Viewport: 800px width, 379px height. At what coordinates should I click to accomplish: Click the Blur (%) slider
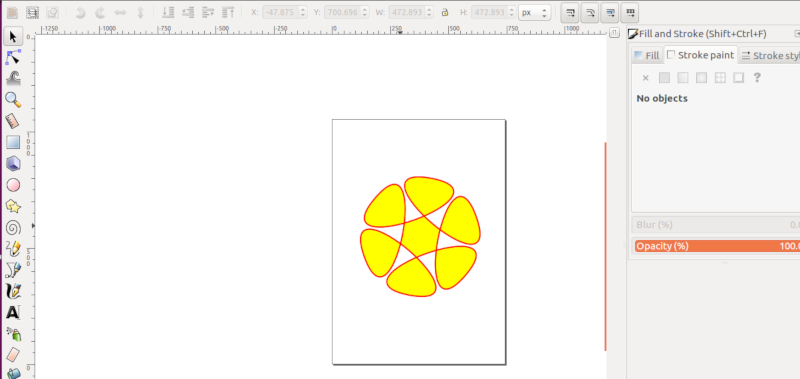716,224
